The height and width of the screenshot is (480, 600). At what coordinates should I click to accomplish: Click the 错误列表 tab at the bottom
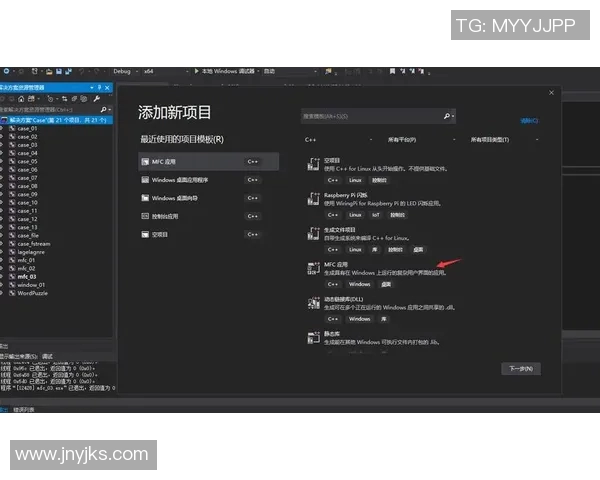pos(24,410)
